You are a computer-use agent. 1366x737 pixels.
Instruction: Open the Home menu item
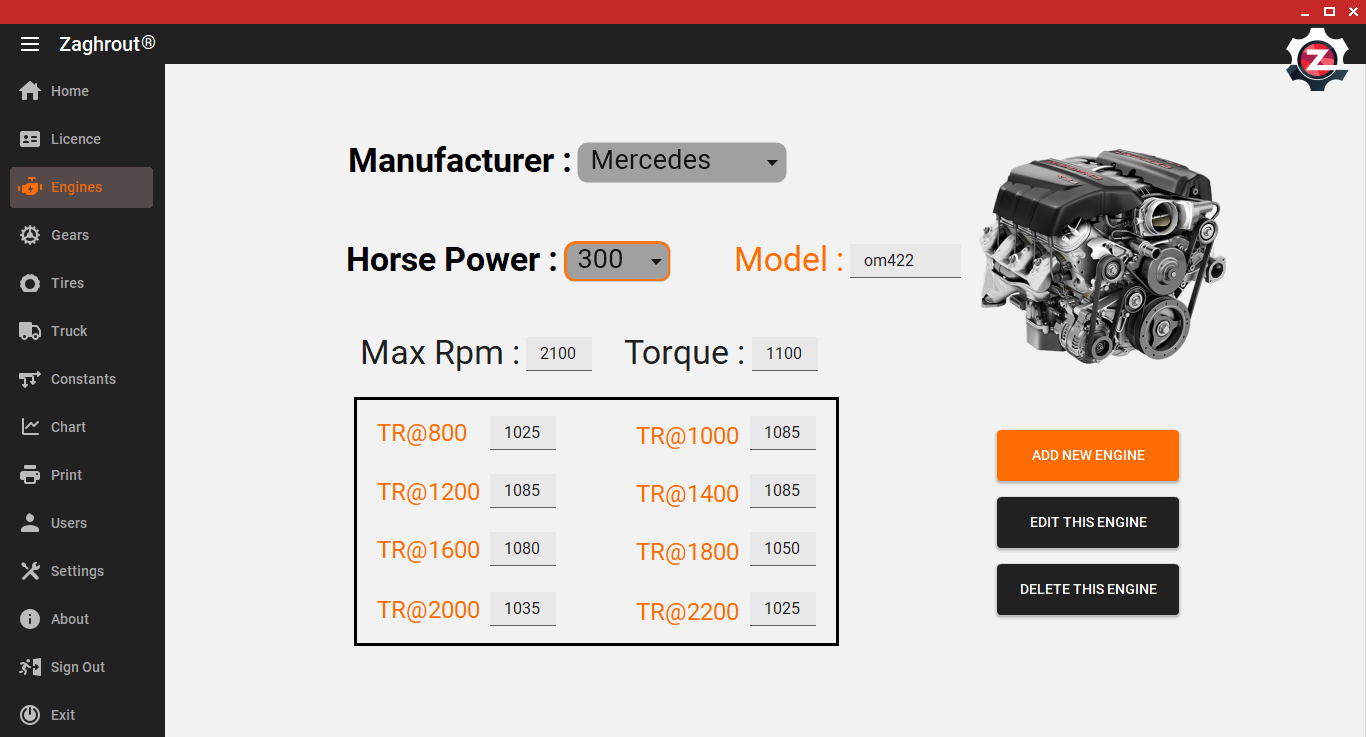82,91
